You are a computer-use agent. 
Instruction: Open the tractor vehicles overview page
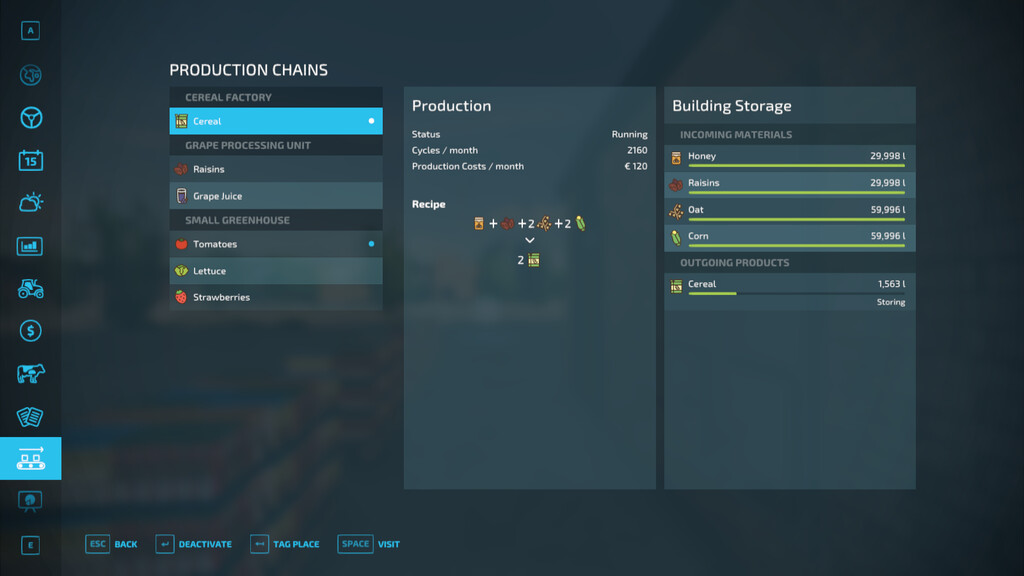[30, 288]
